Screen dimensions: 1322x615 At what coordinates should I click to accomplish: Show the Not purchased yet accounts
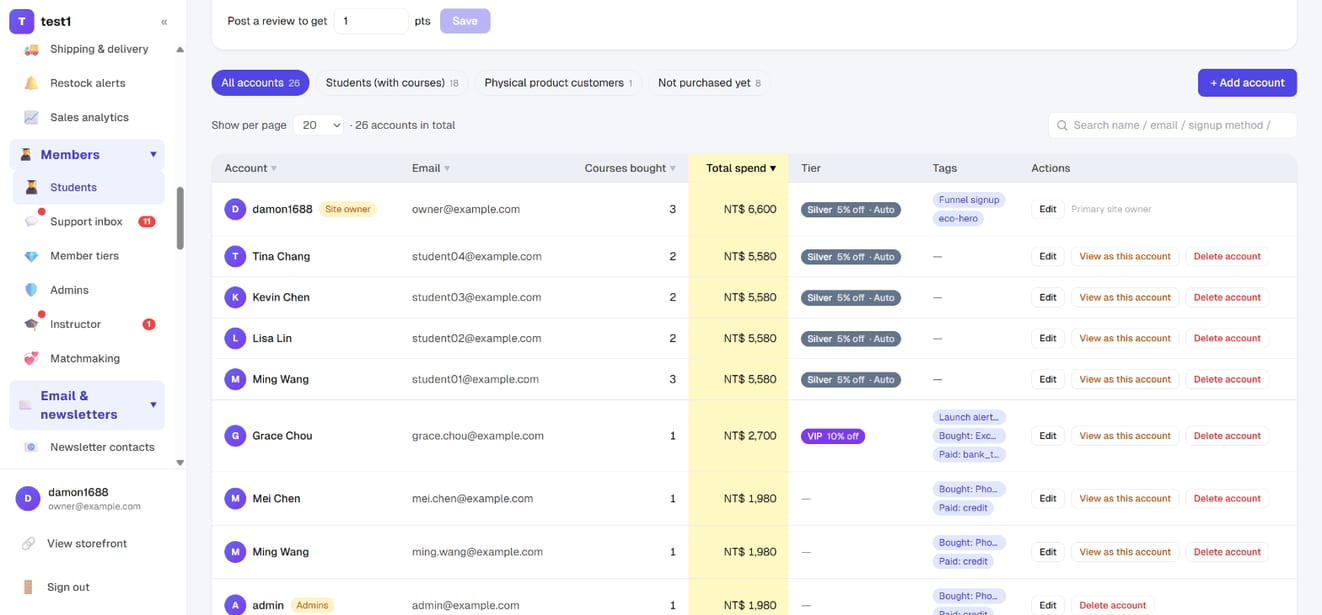[x=709, y=83]
